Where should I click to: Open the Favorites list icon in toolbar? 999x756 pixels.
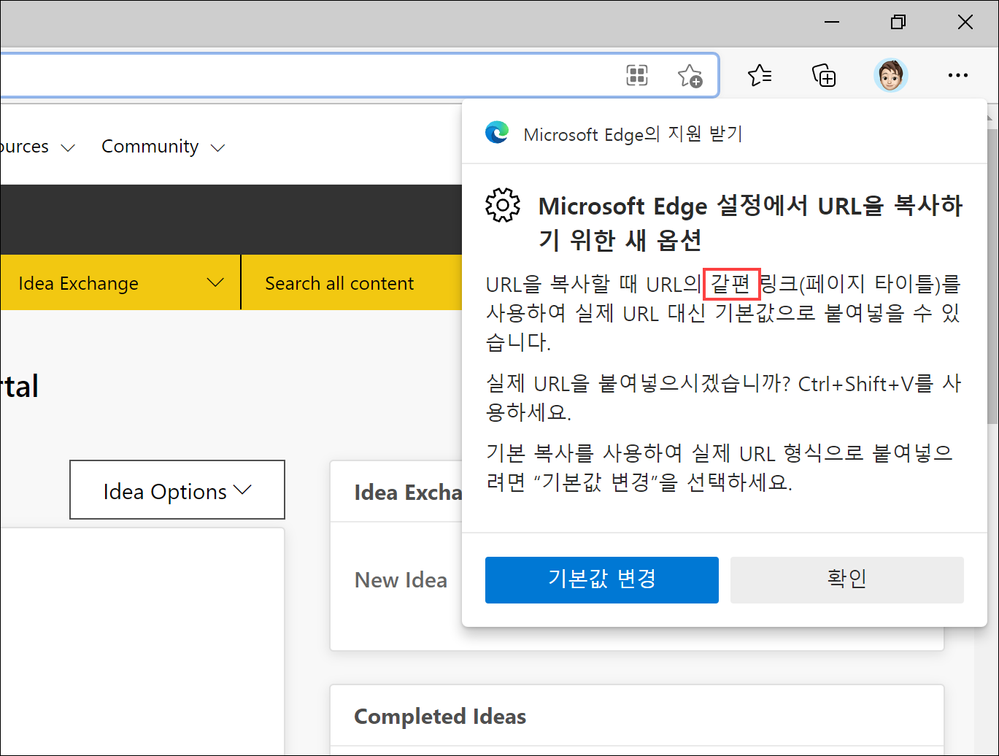pyautogui.click(x=759, y=76)
